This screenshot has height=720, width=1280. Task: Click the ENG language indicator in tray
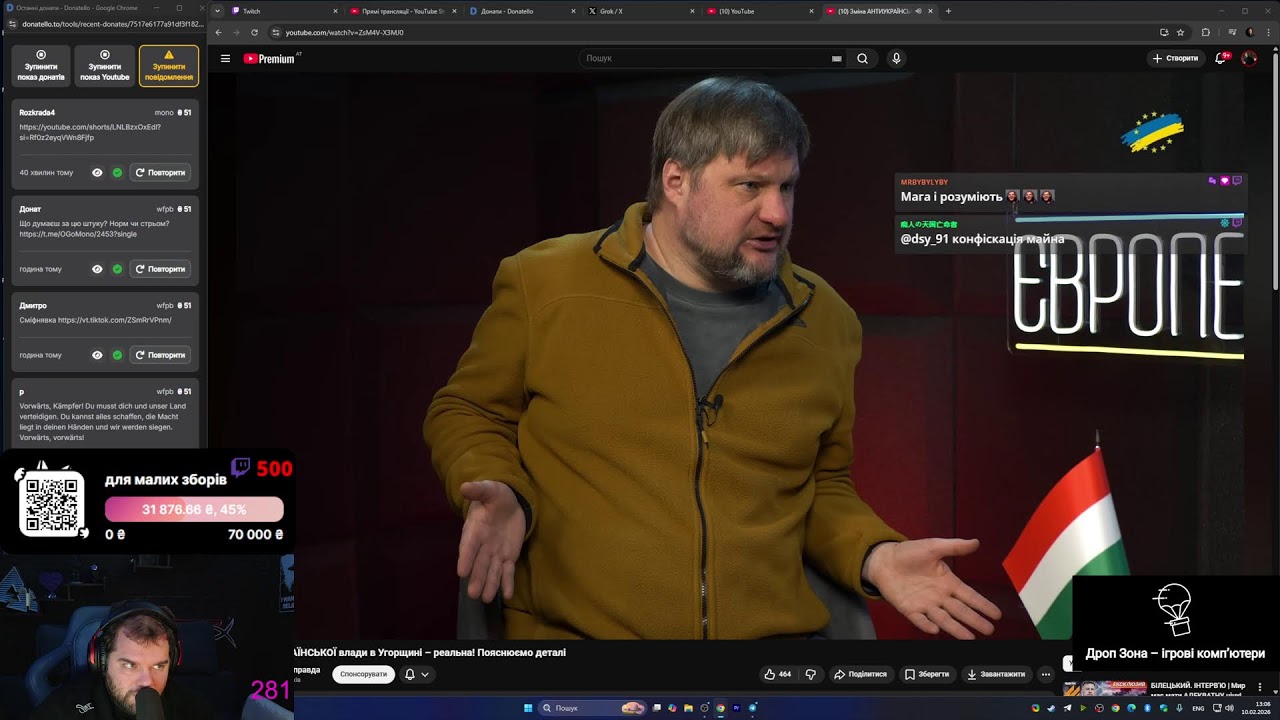[x=1198, y=708]
